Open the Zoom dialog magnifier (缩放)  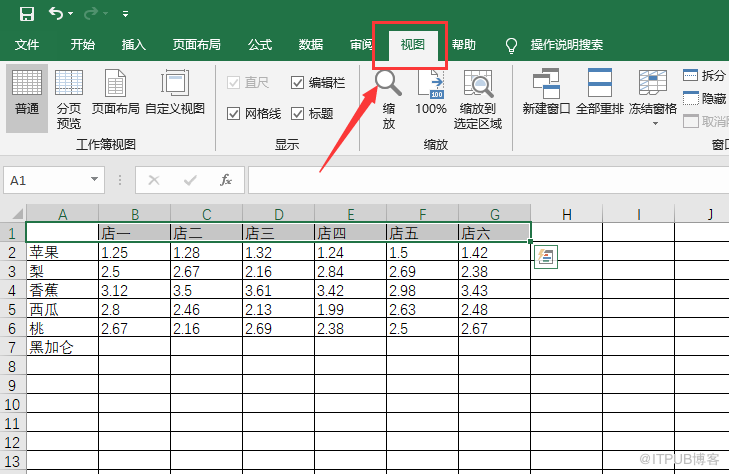[389, 98]
